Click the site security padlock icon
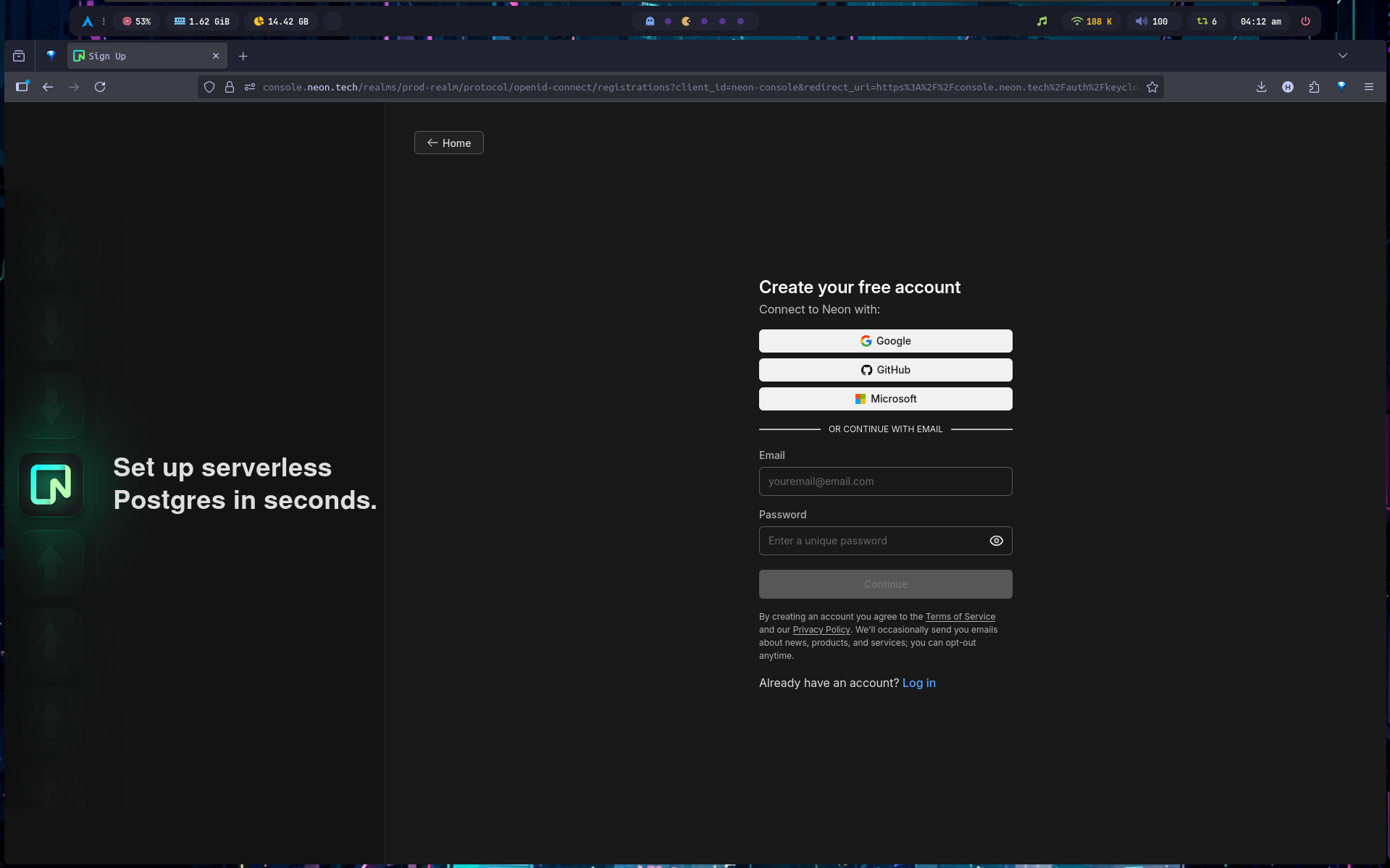 point(230,87)
